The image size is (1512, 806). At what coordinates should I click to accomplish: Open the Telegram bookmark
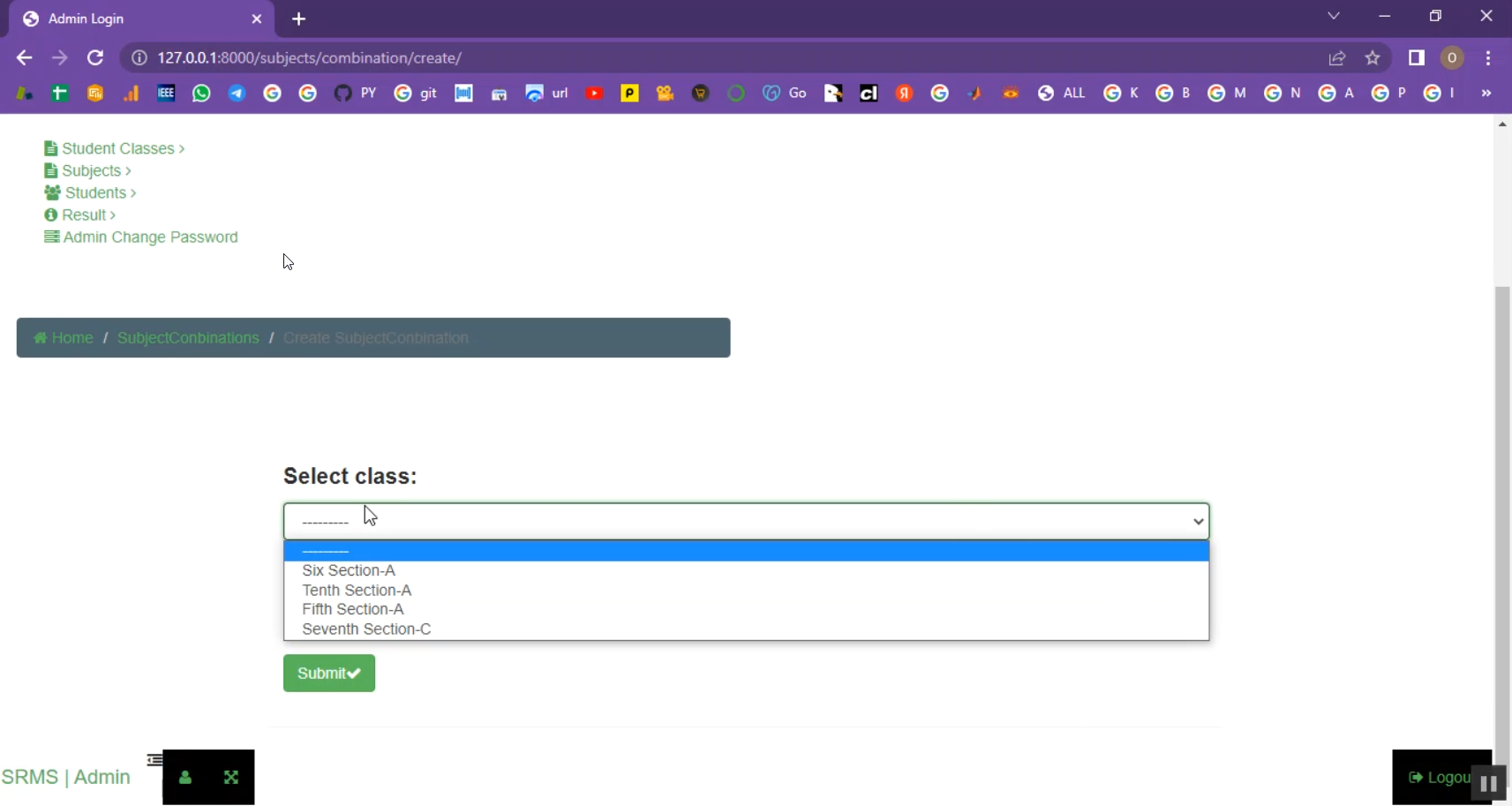click(x=237, y=93)
